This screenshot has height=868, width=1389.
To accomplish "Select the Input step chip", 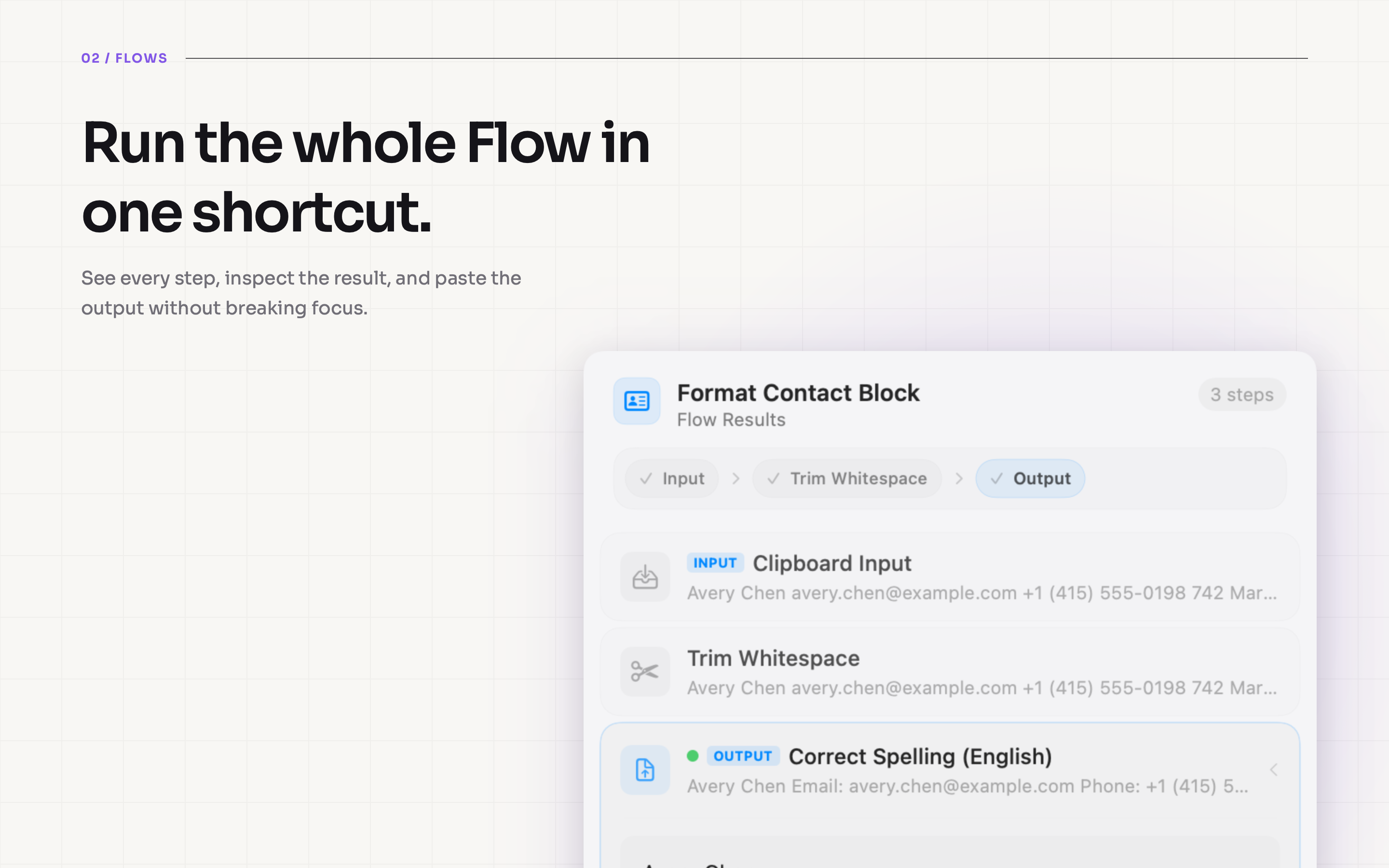I will click(671, 478).
